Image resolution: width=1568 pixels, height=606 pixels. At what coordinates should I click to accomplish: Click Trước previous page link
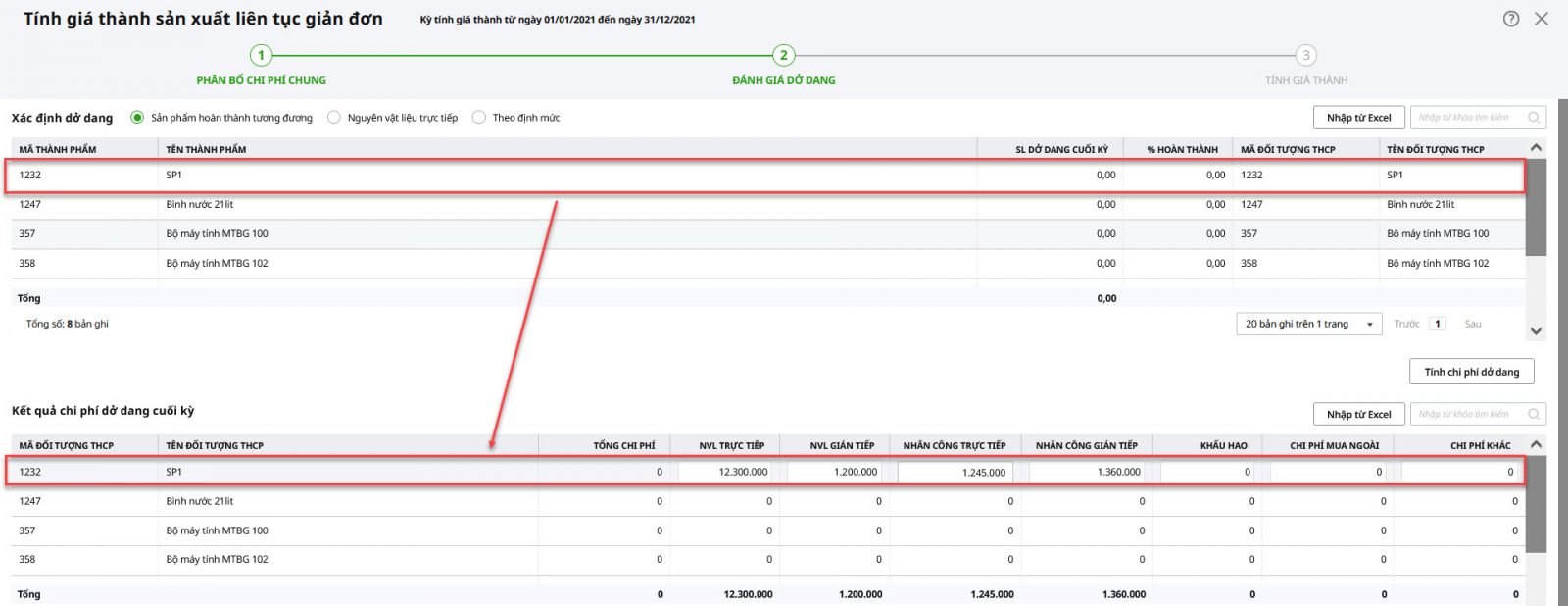(x=1406, y=324)
